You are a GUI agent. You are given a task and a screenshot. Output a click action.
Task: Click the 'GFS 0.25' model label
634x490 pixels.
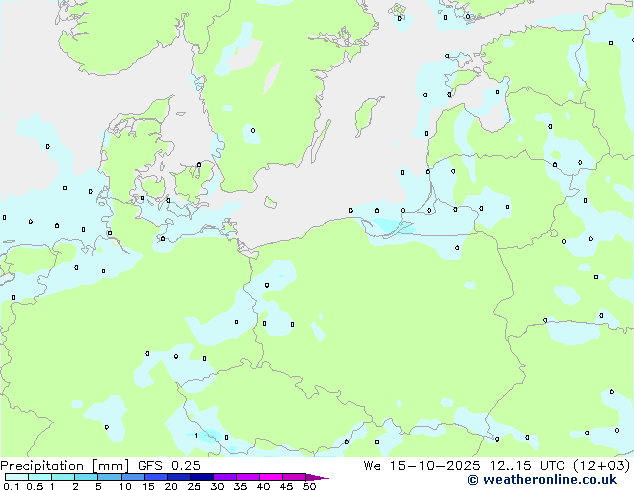click(x=169, y=466)
